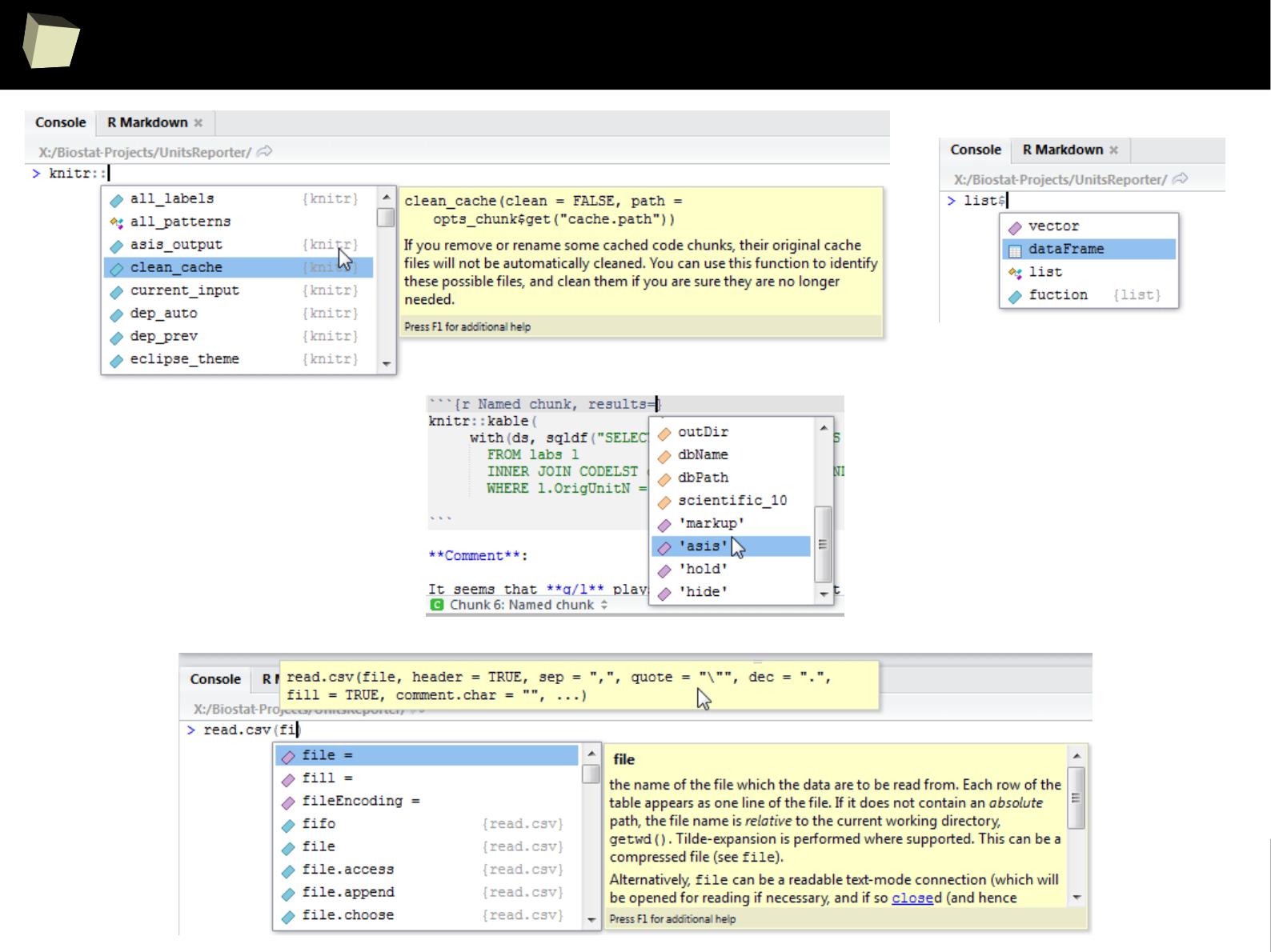Select file.access in read.csv completion list
This screenshot has height=952, width=1271.
[427, 870]
